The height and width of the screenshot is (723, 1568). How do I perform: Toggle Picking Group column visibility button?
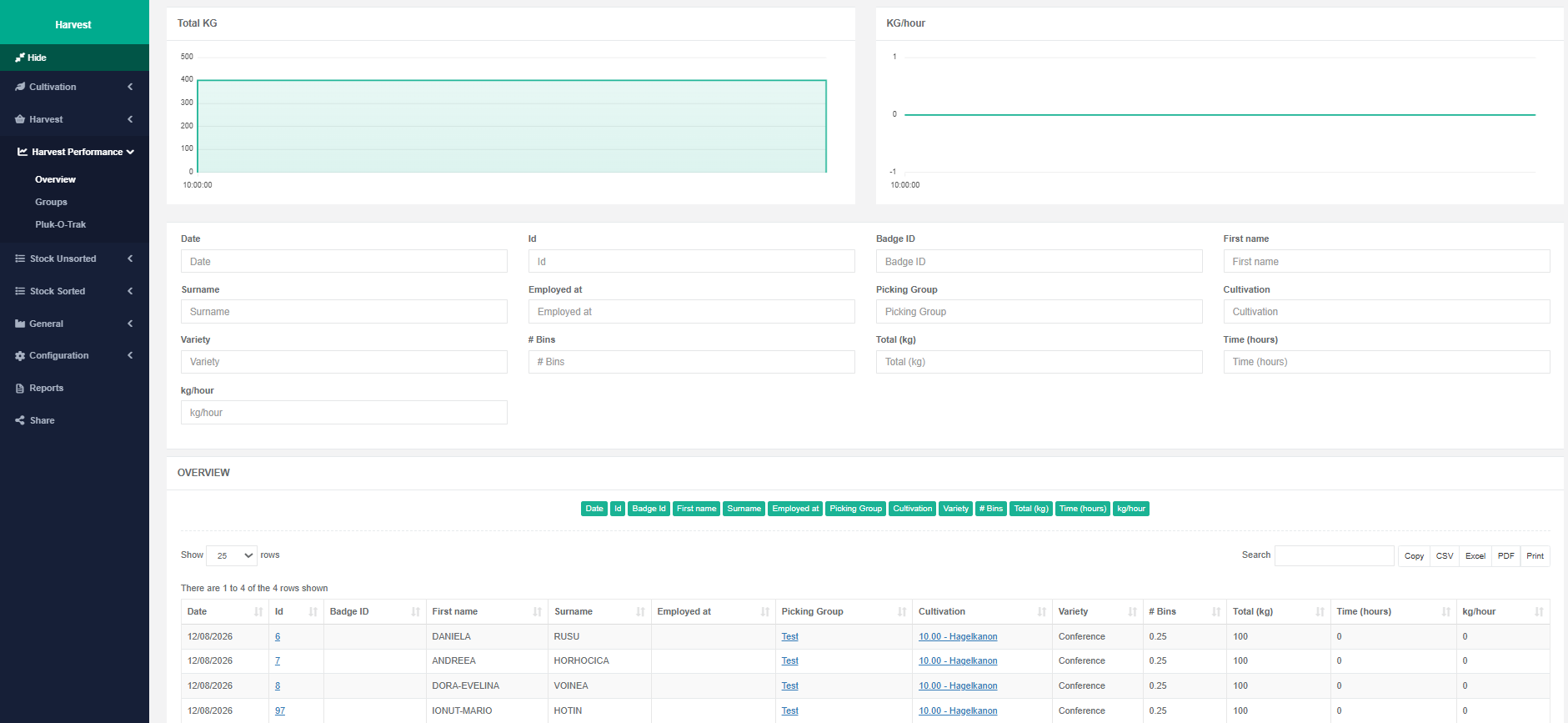click(x=855, y=509)
